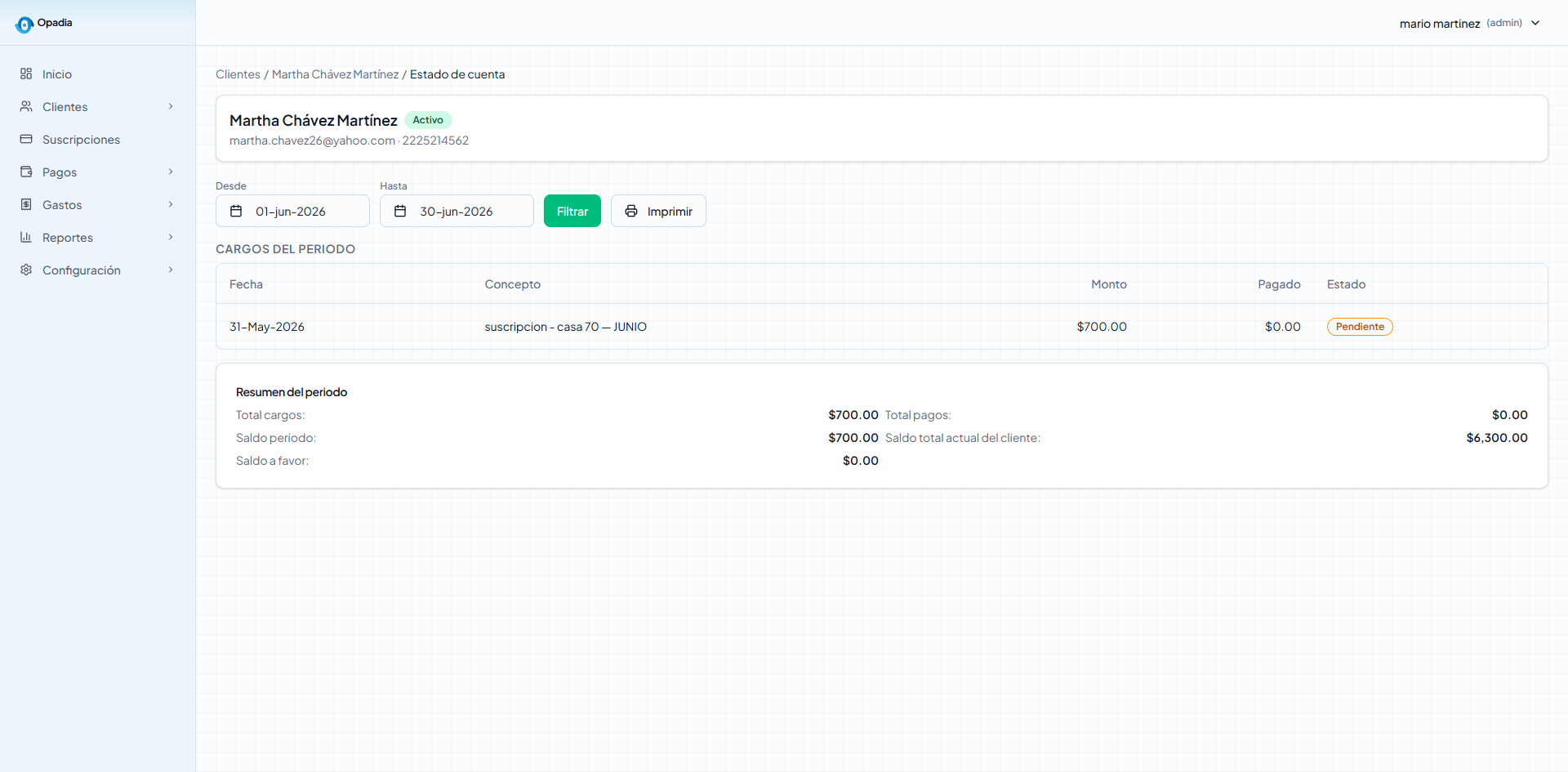1568x772 pixels.
Task: Expand the Configuración submenu chevron
Action: 171,270
